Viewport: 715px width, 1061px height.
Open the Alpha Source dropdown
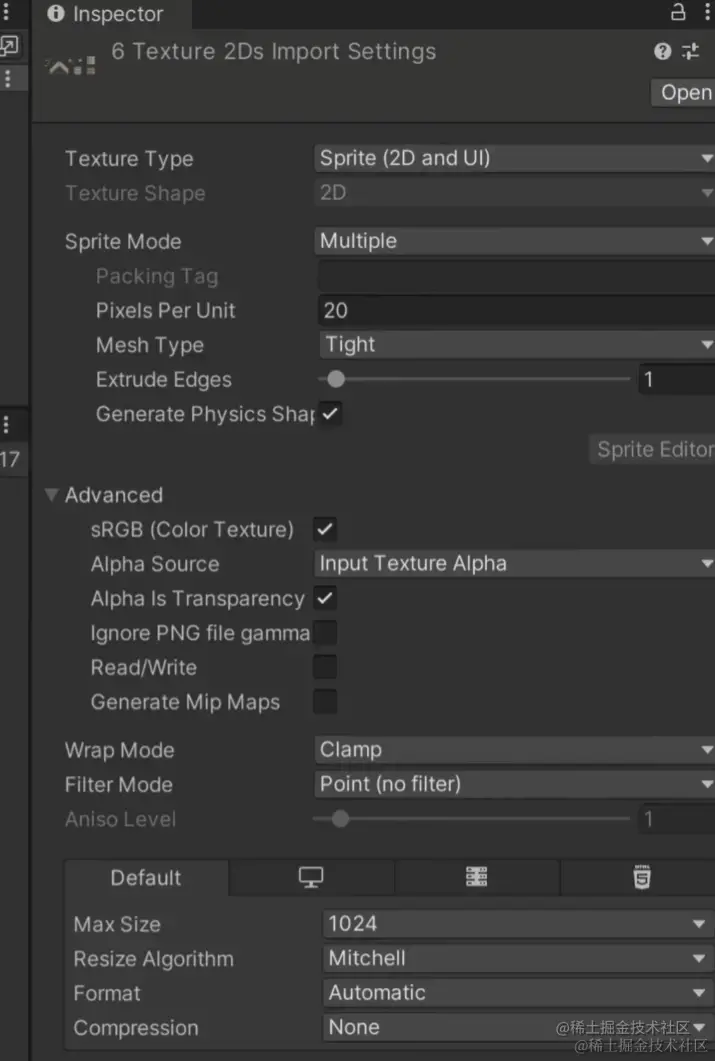pos(515,564)
